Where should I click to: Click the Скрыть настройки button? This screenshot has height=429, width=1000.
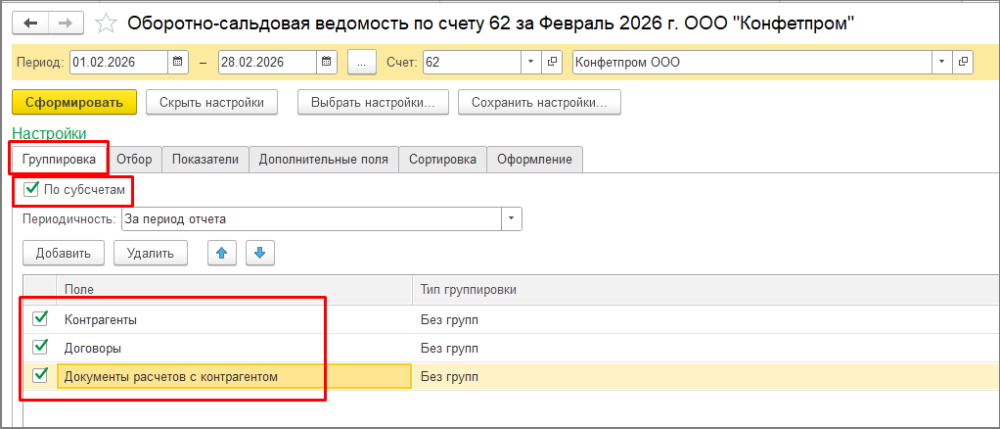click(x=211, y=102)
